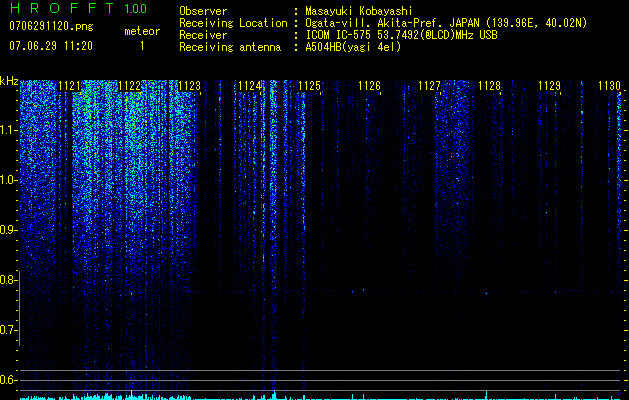629x400 pixels.
Task: Click the timestamp 07.06.29 11:20
Action: 51,46
